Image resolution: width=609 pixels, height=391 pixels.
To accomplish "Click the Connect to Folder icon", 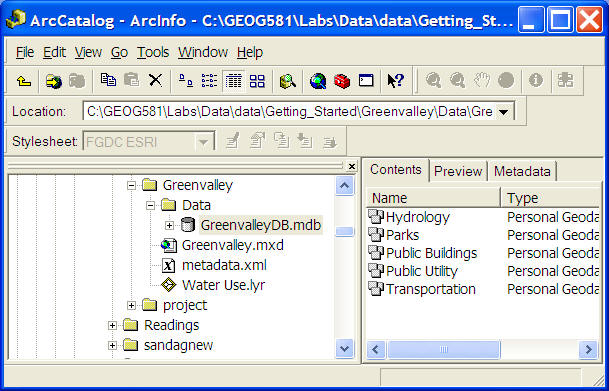I will [x=54, y=81].
